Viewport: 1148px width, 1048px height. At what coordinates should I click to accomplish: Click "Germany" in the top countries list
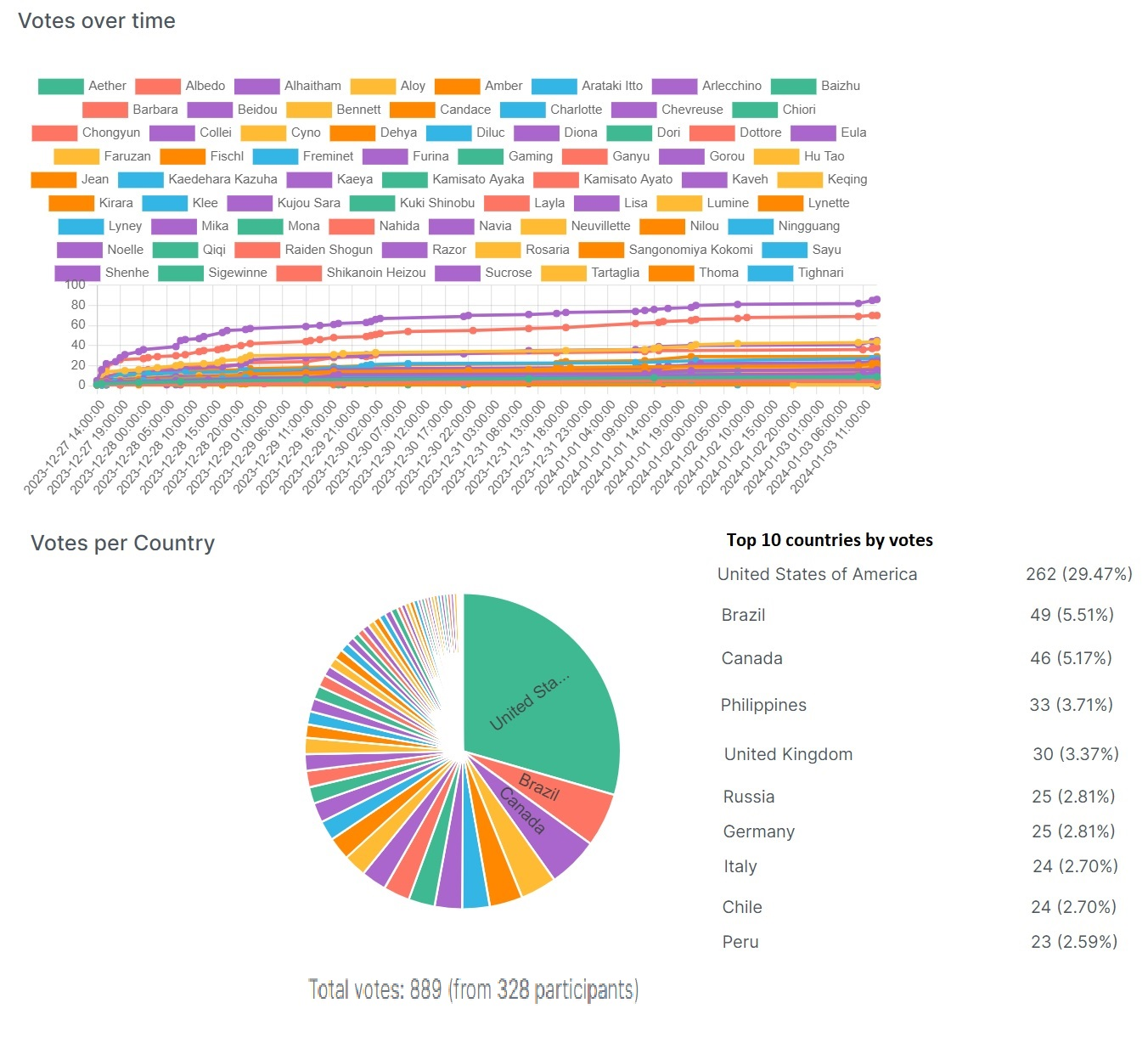(759, 831)
